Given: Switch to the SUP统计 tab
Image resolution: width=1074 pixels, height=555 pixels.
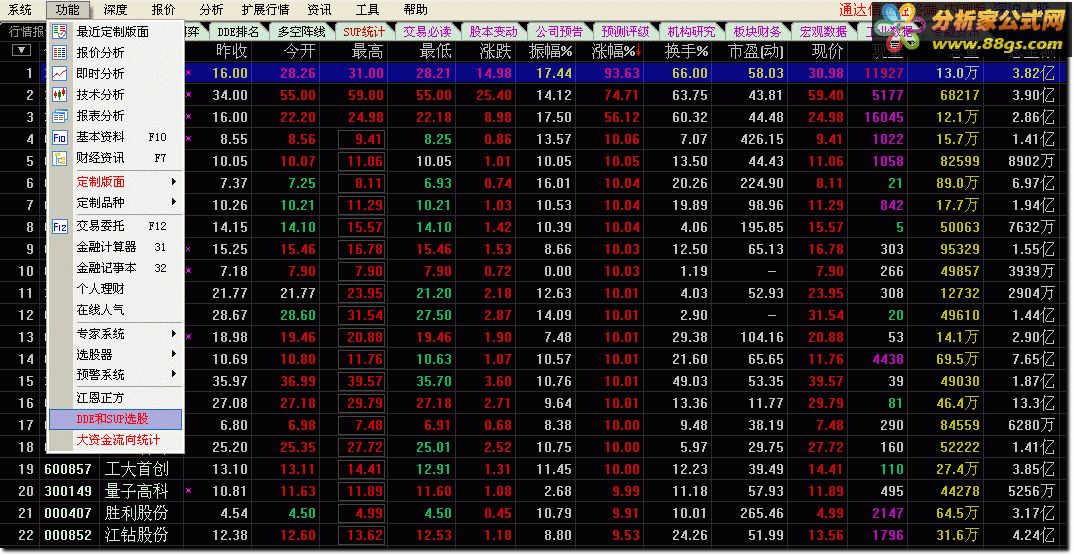Looking at the screenshot, I should (x=364, y=32).
